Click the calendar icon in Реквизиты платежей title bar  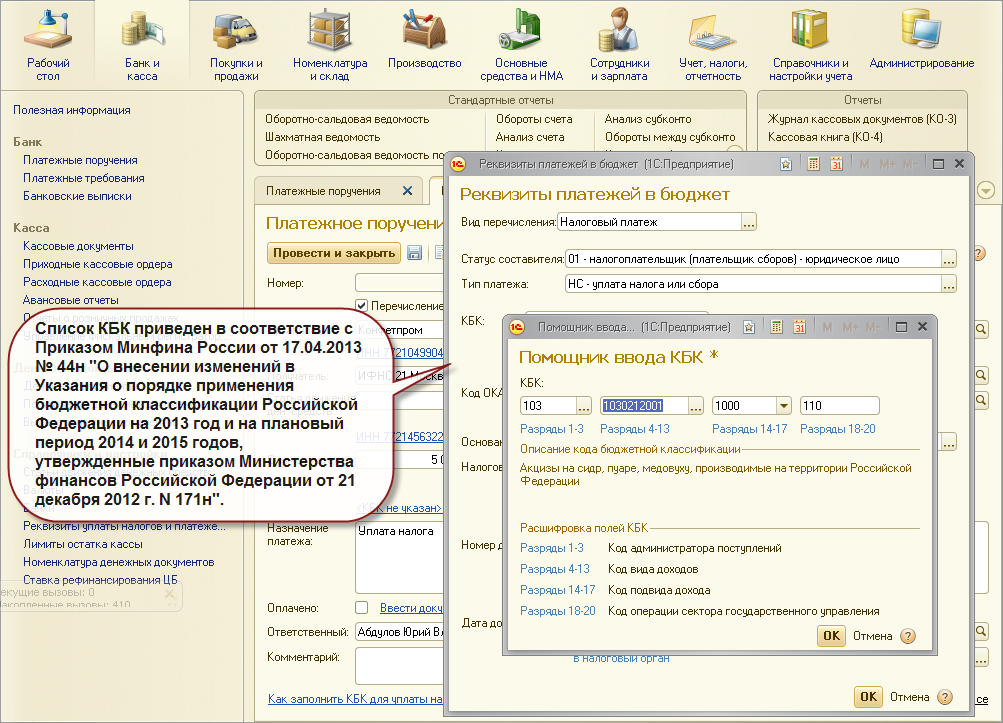pyautogui.click(x=837, y=164)
